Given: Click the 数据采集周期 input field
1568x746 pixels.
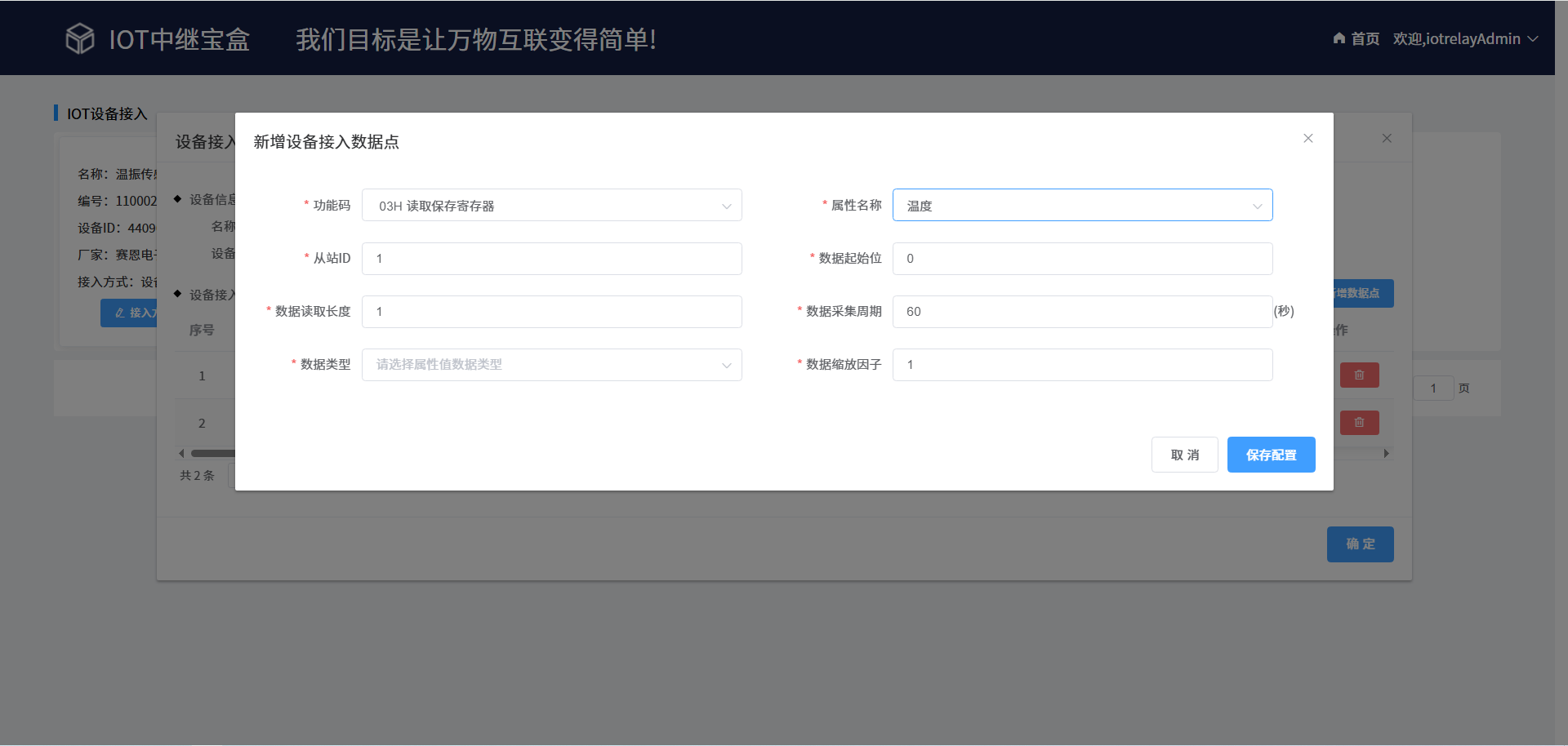Looking at the screenshot, I should [x=1082, y=312].
